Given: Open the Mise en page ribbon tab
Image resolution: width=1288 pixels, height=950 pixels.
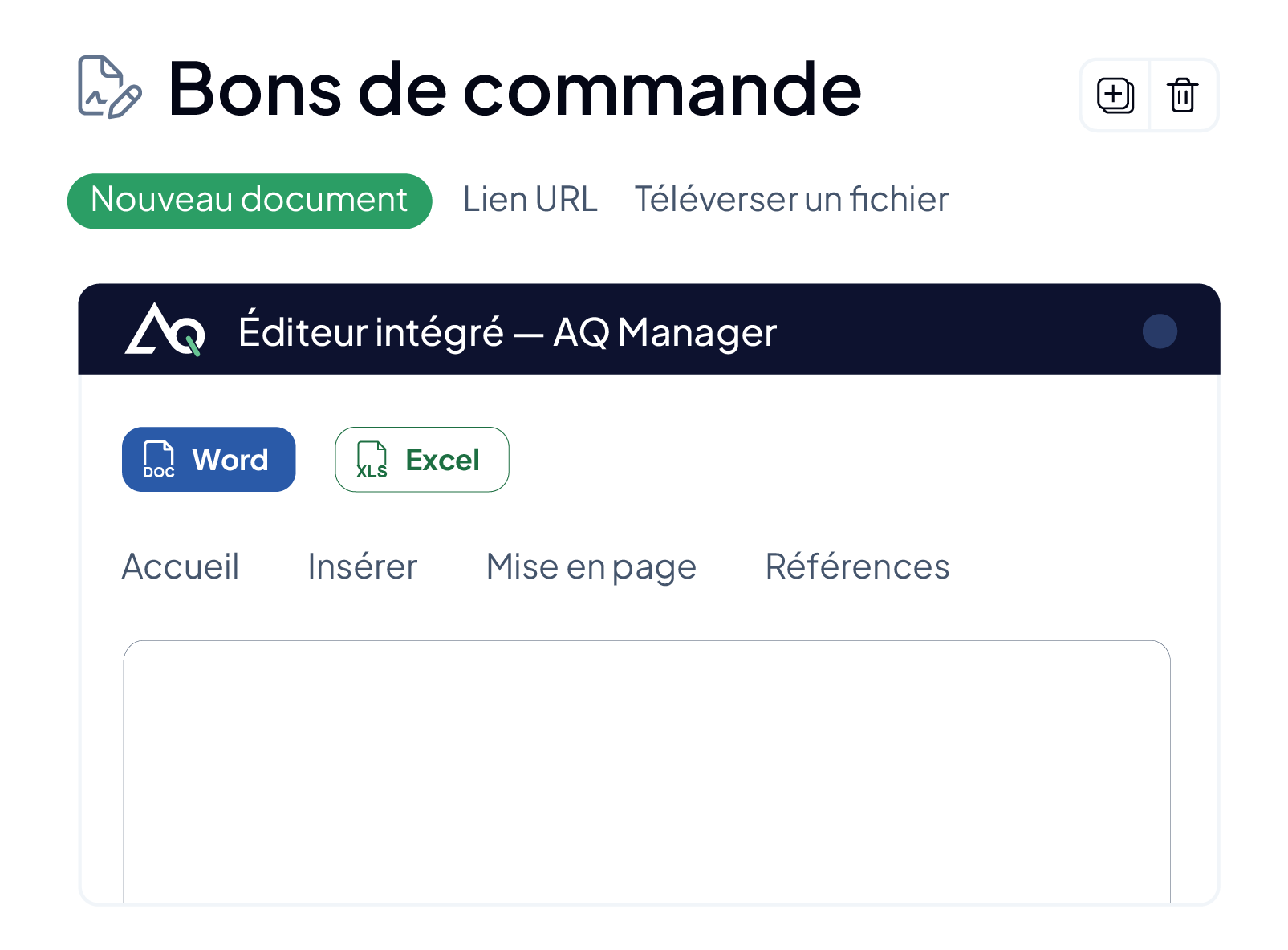Looking at the screenshot, I should (591, 567).
